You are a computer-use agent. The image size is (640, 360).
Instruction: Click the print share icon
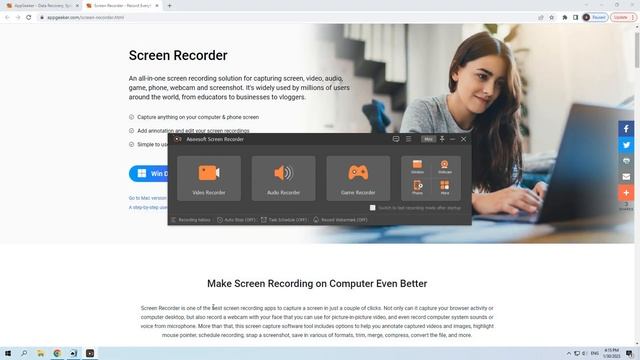626,161
